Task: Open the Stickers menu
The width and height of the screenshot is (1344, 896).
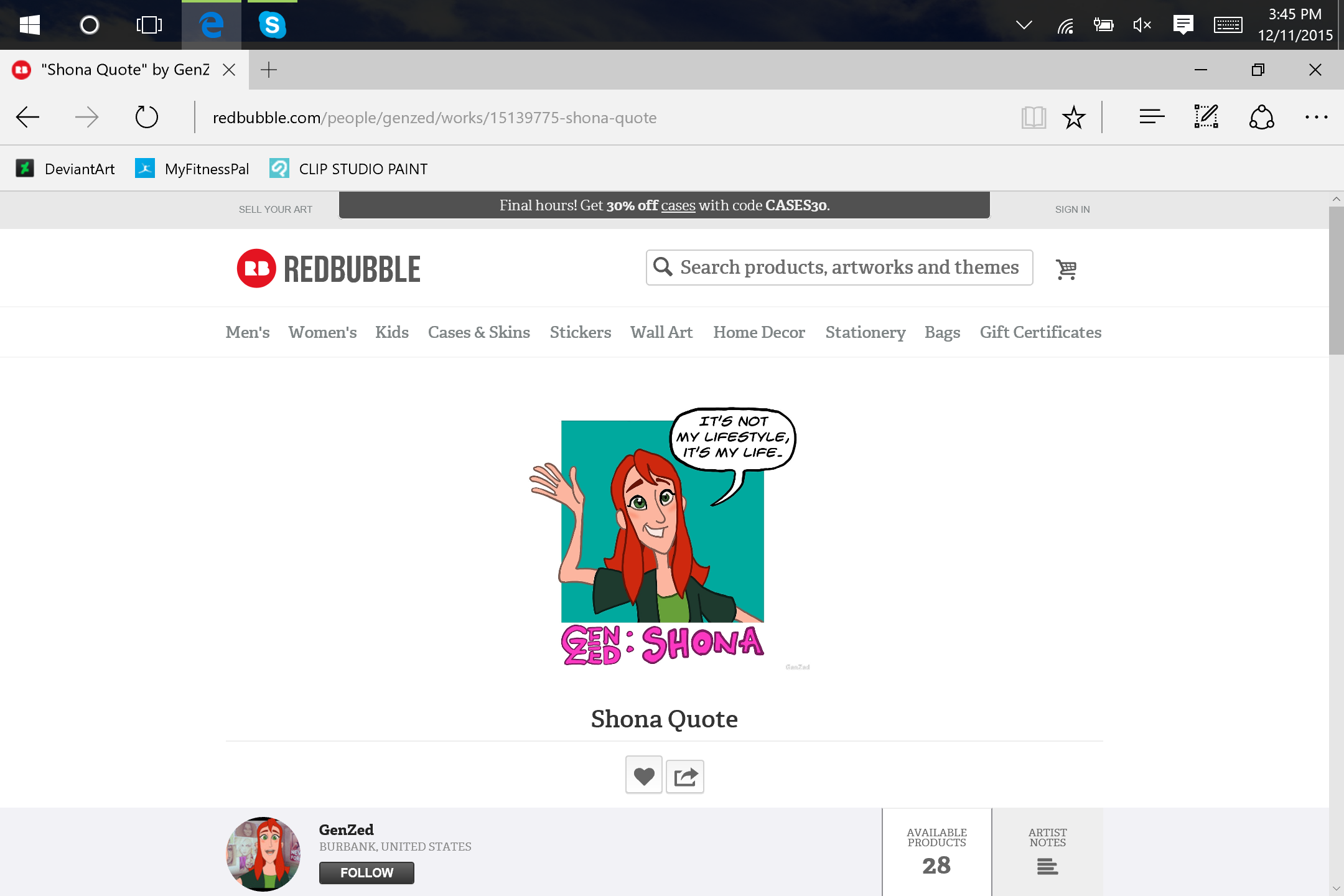Action: coord(581,332)
